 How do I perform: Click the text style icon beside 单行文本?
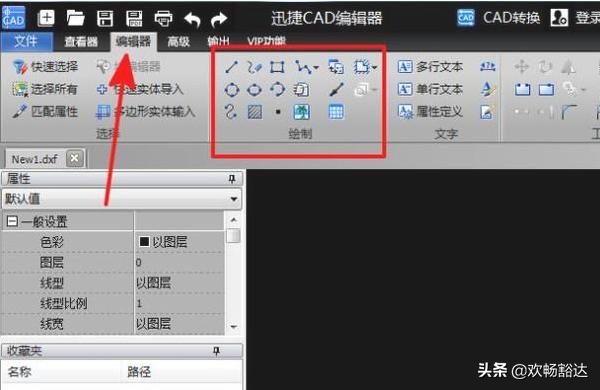pyautogui.click(x=487, y=90)
